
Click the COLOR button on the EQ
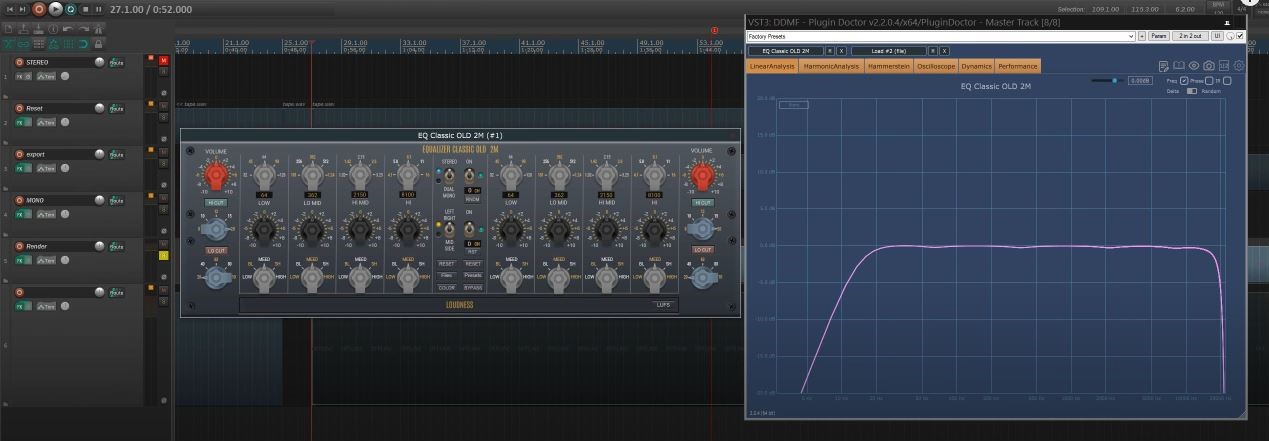pos(446,287)
